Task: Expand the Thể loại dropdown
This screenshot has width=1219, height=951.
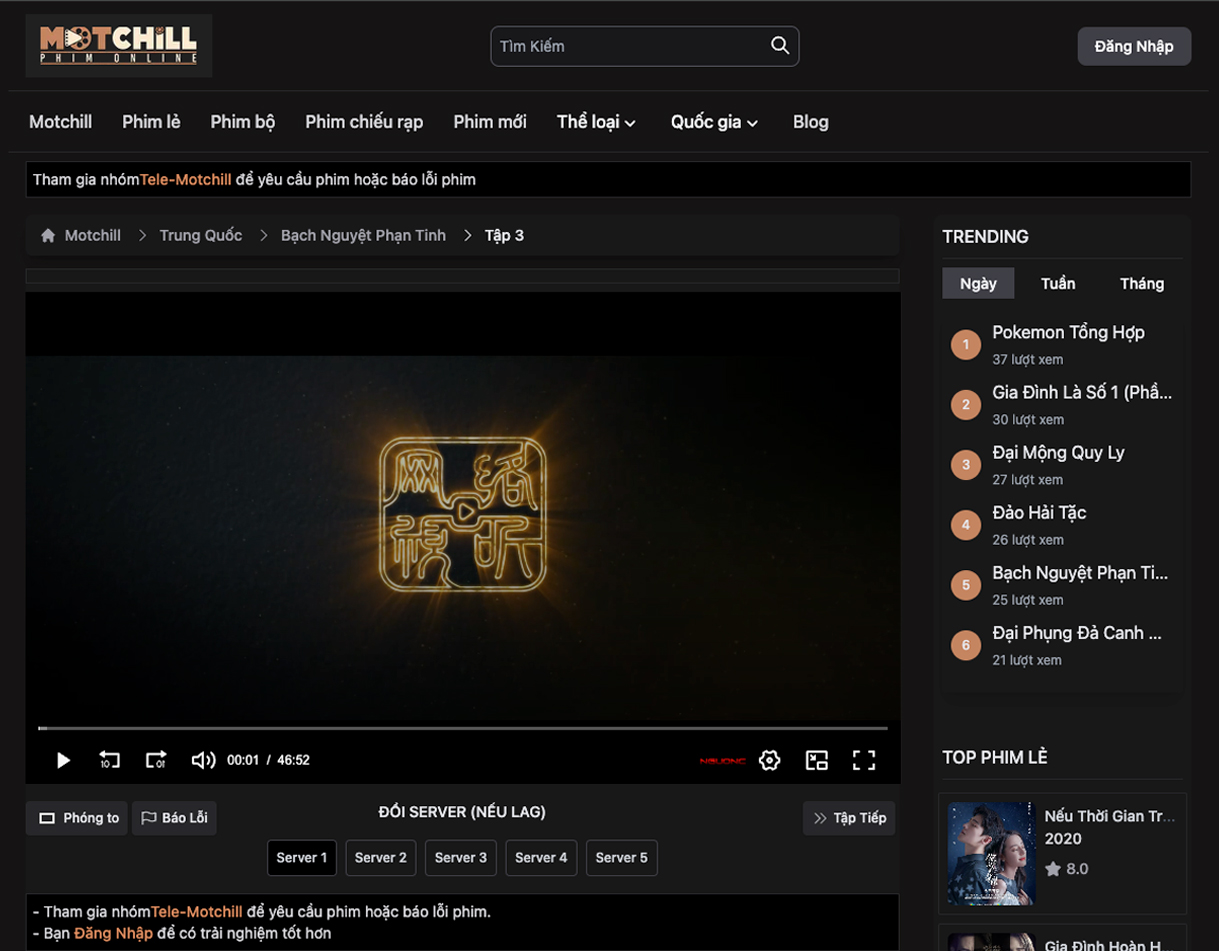Action: click(x=596, y=122)
